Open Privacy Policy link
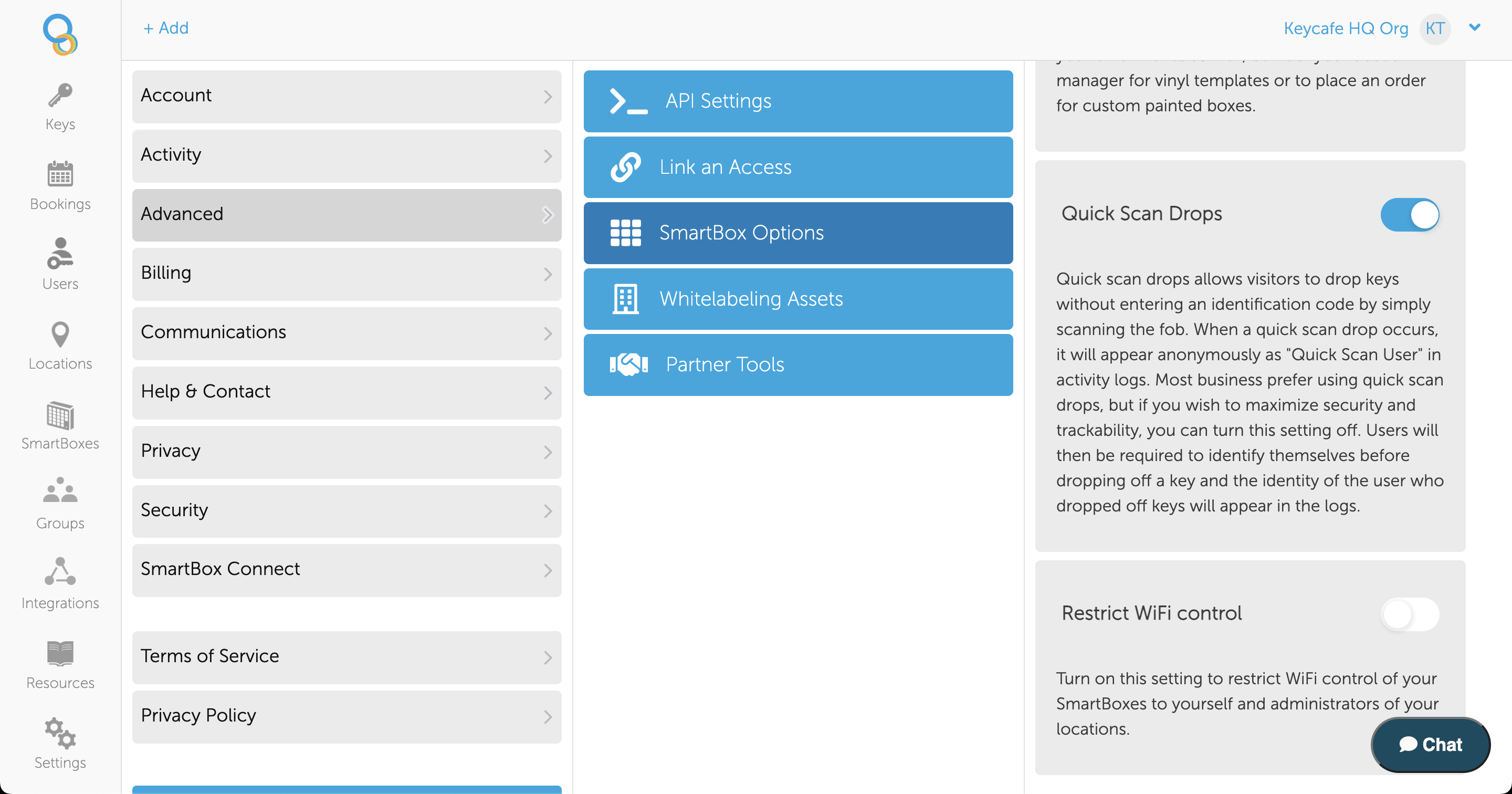Viewport: 1512px width, 794px height. tap(346, 717)
